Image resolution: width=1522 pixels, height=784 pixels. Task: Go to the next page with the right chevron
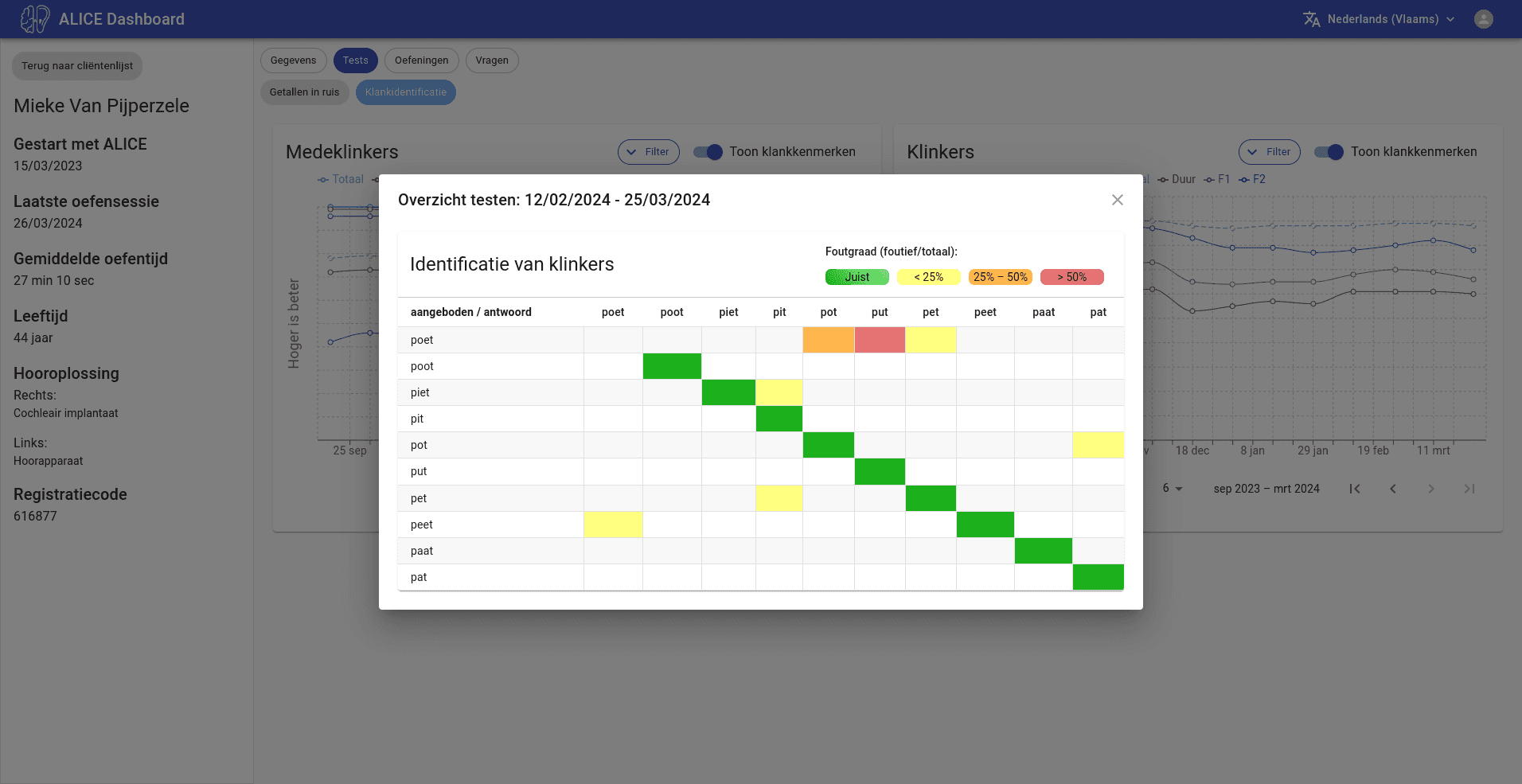point(1431,489)
